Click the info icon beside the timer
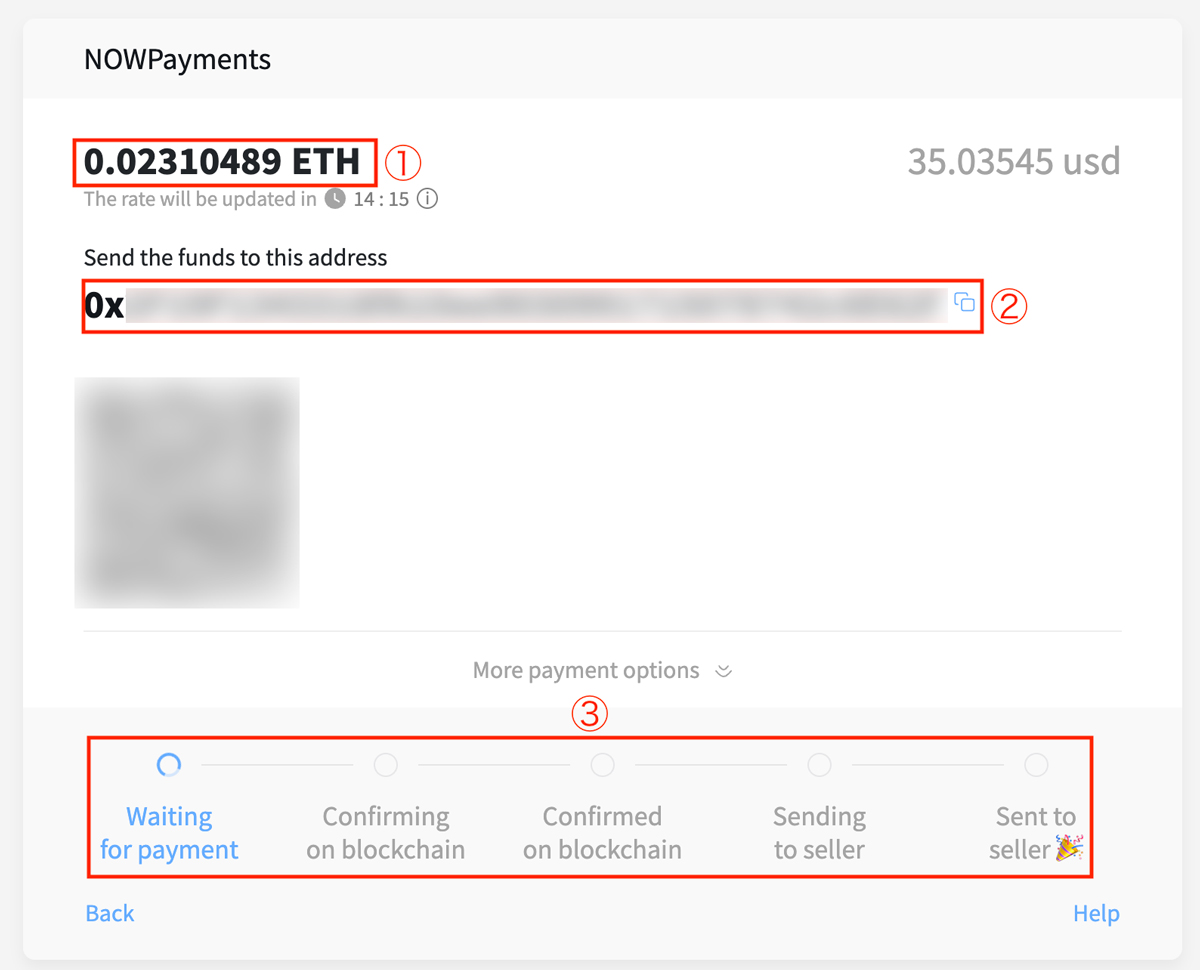The height and width of the screenshot is (970, 1200). 427,199
